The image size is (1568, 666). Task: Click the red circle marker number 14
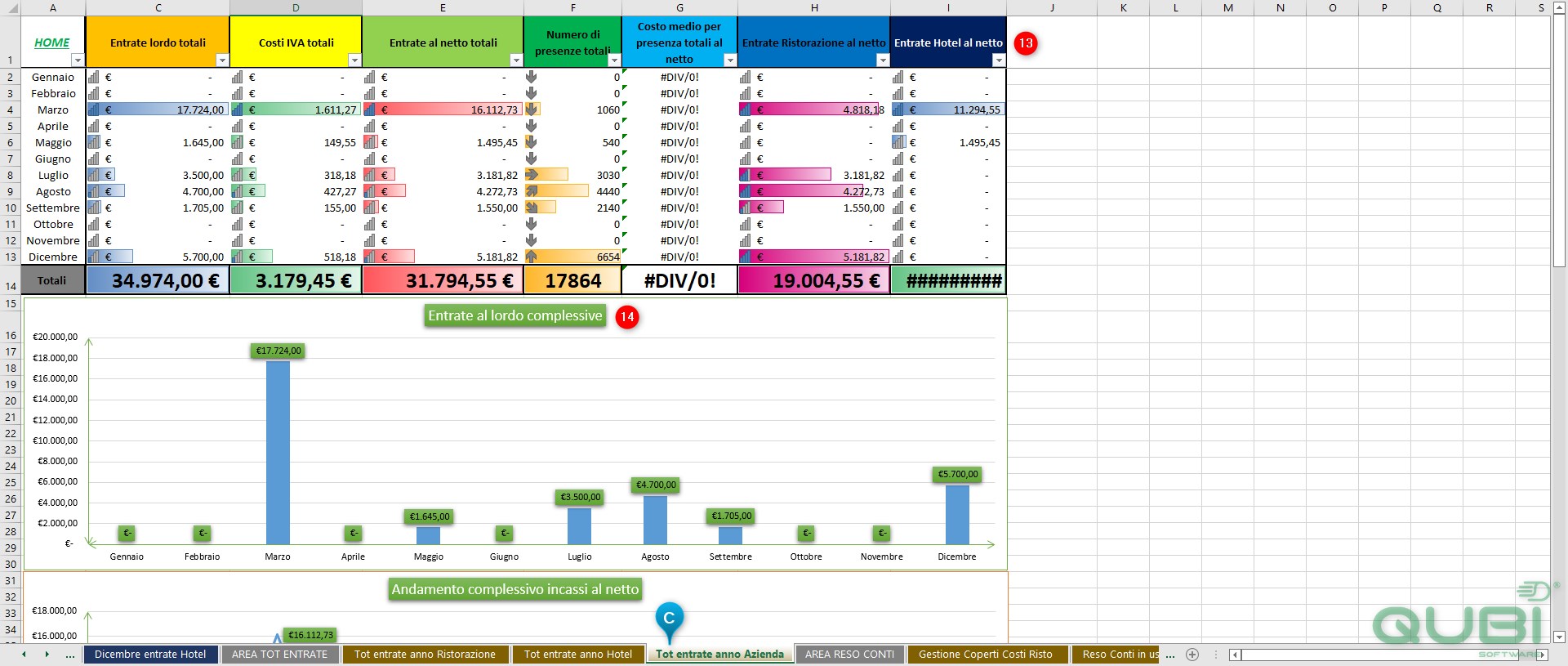pos(626,317)
